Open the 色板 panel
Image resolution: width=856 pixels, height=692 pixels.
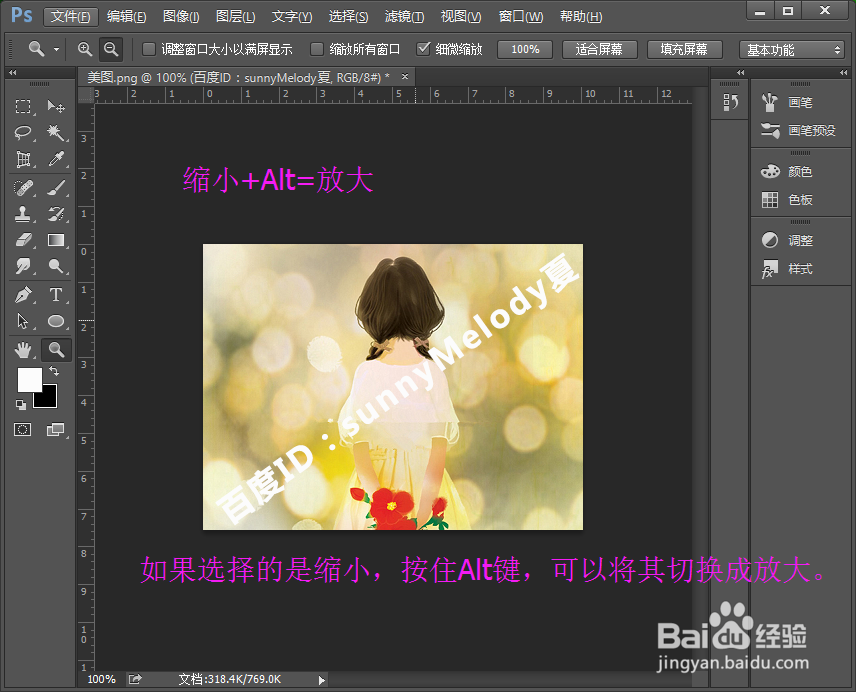click(786, 200)
